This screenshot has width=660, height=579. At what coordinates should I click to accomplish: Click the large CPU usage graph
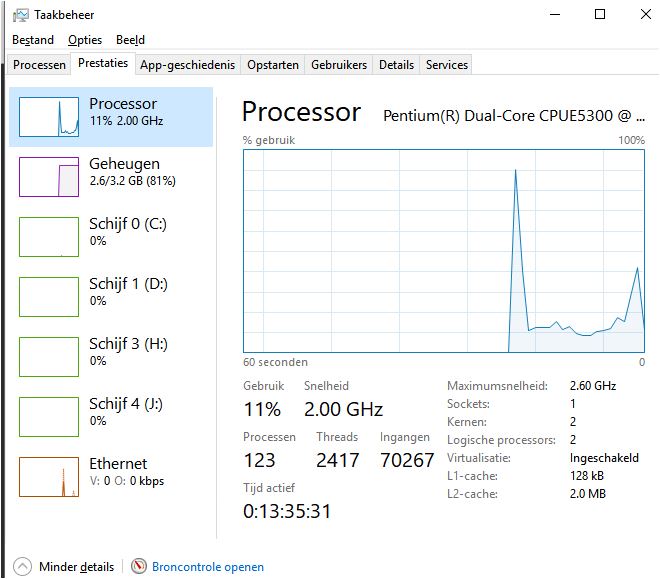click(x=444, y=250)
